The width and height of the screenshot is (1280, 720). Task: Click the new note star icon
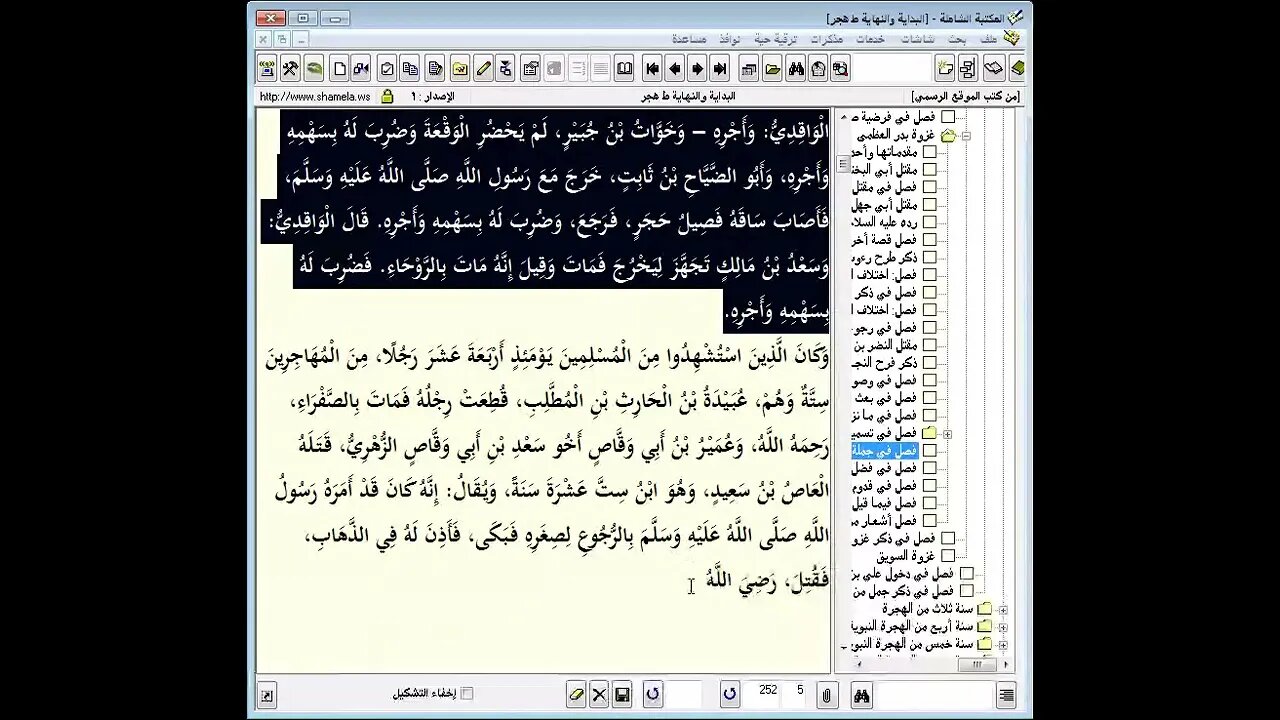click(945, 69)
